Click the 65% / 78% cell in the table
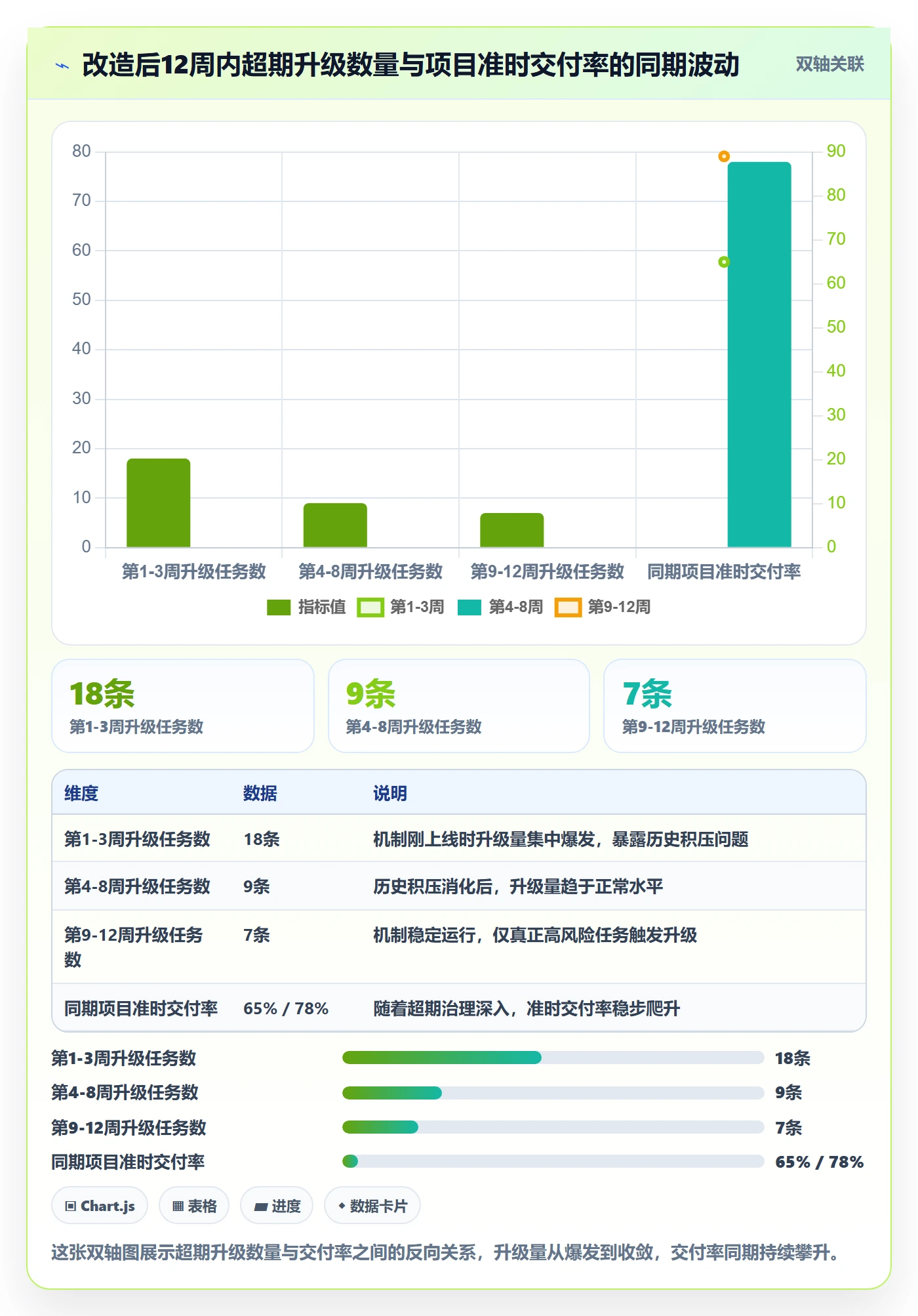 point(286,1009)
